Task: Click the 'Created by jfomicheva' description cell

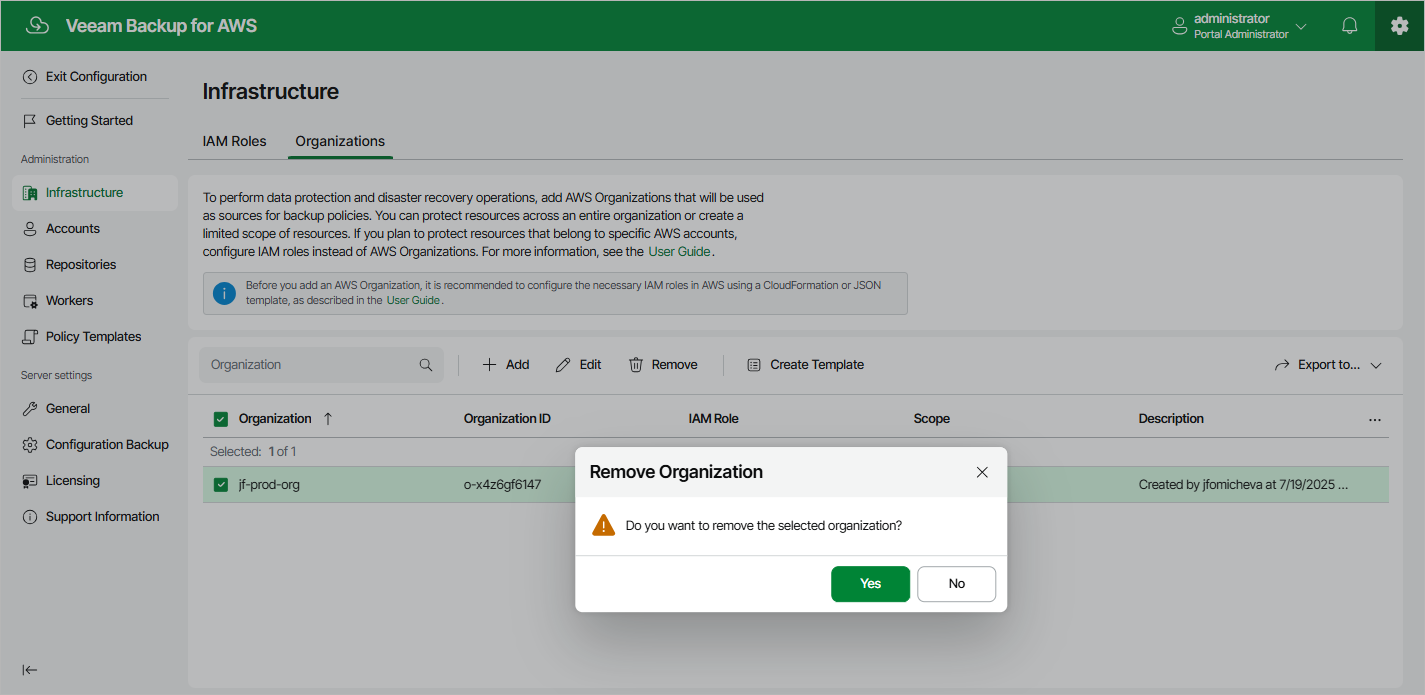Action: click(1243, 485)
